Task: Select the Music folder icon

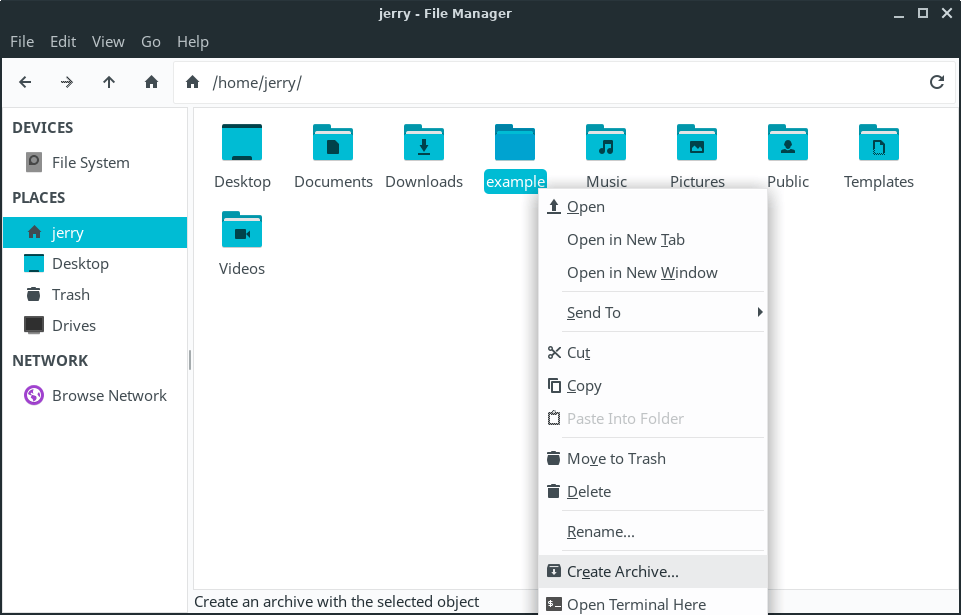Action: coord(606,144)
